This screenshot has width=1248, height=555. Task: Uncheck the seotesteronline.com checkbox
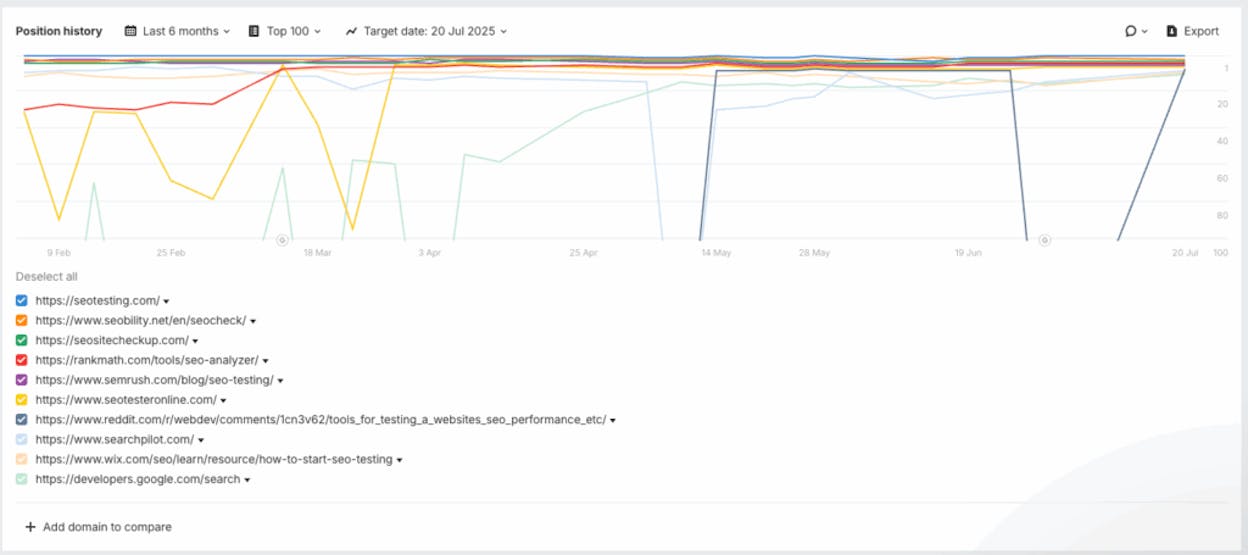[x=22, y=400]
